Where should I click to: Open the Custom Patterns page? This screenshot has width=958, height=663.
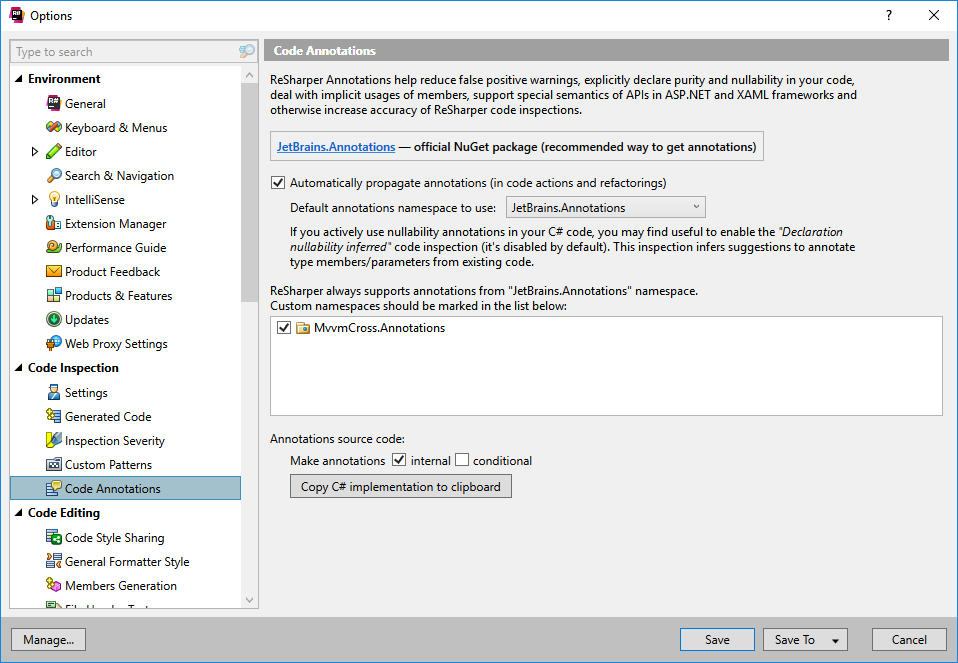coord(108,464)
